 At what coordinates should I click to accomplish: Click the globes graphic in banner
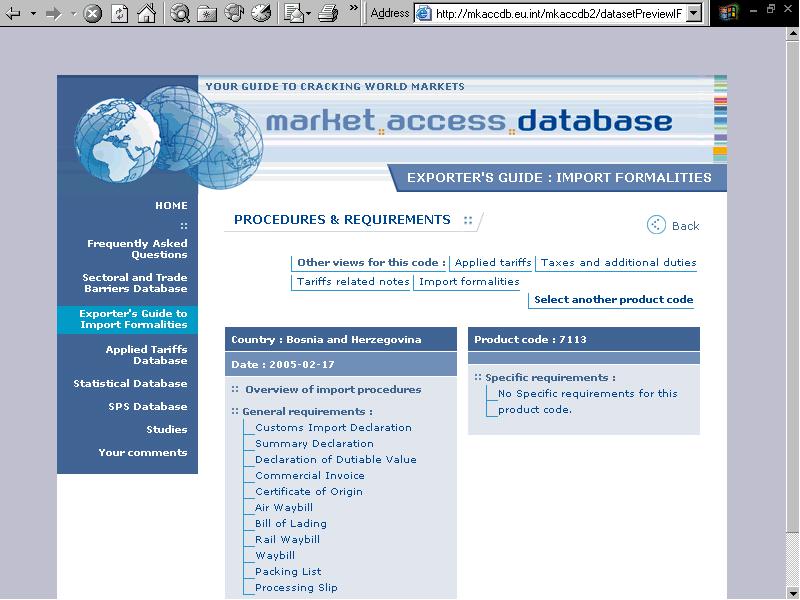[x=168, y=137]
